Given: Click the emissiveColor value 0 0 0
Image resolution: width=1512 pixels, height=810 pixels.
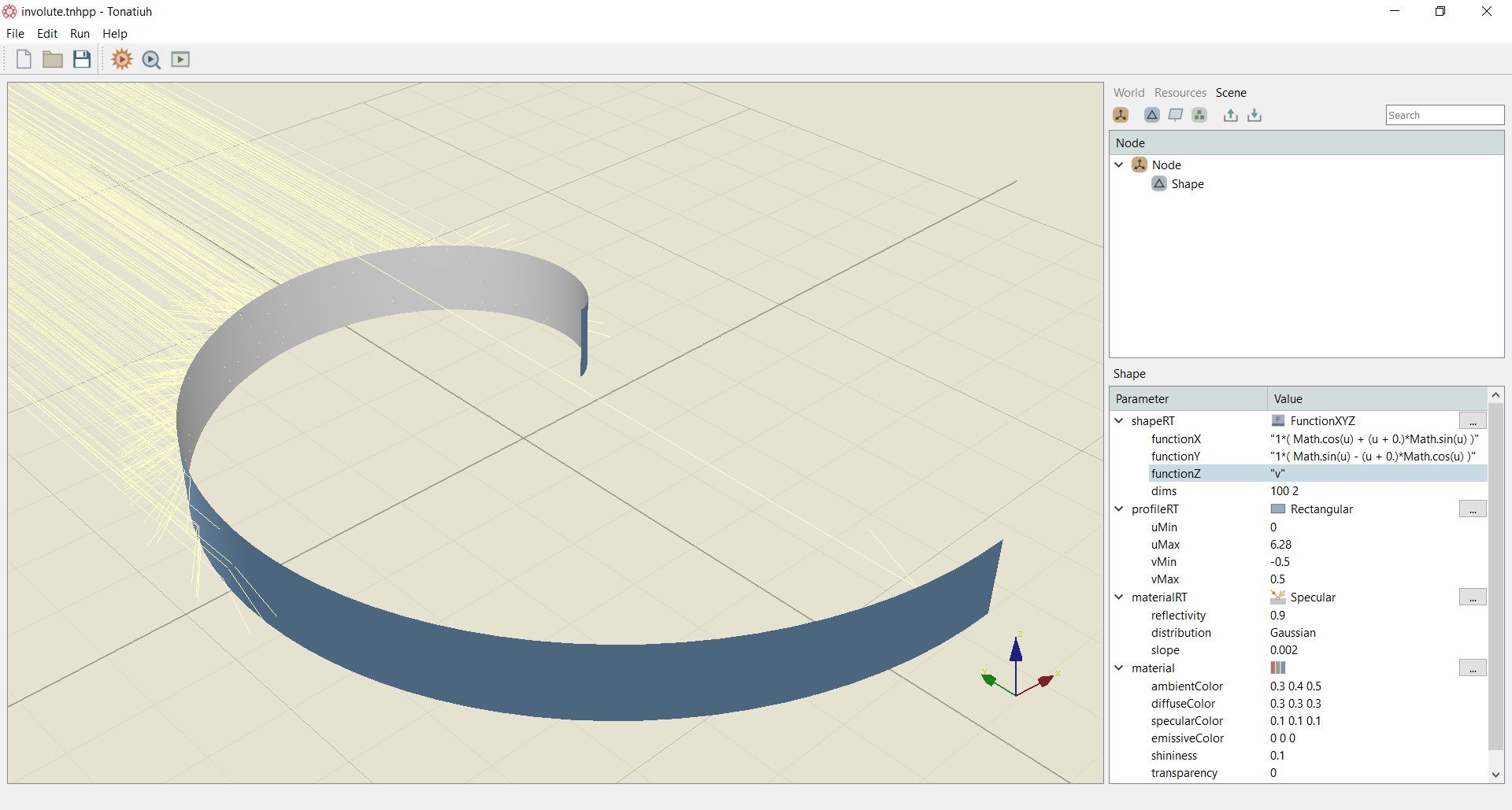Looking at the screenshot, I should tap(1282, 738).
